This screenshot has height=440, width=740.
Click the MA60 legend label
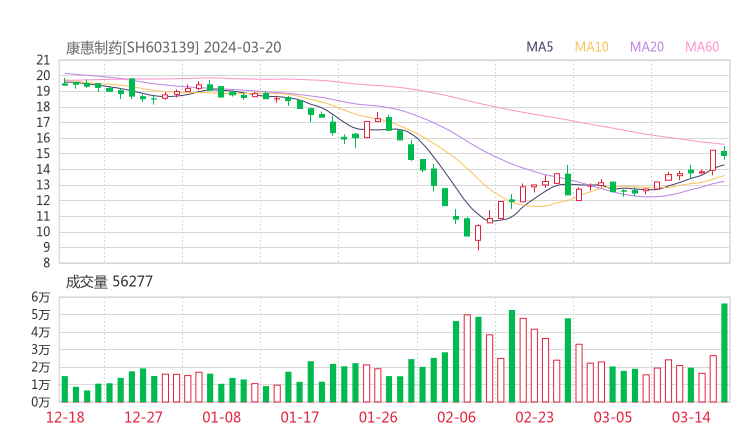(702, 47)
